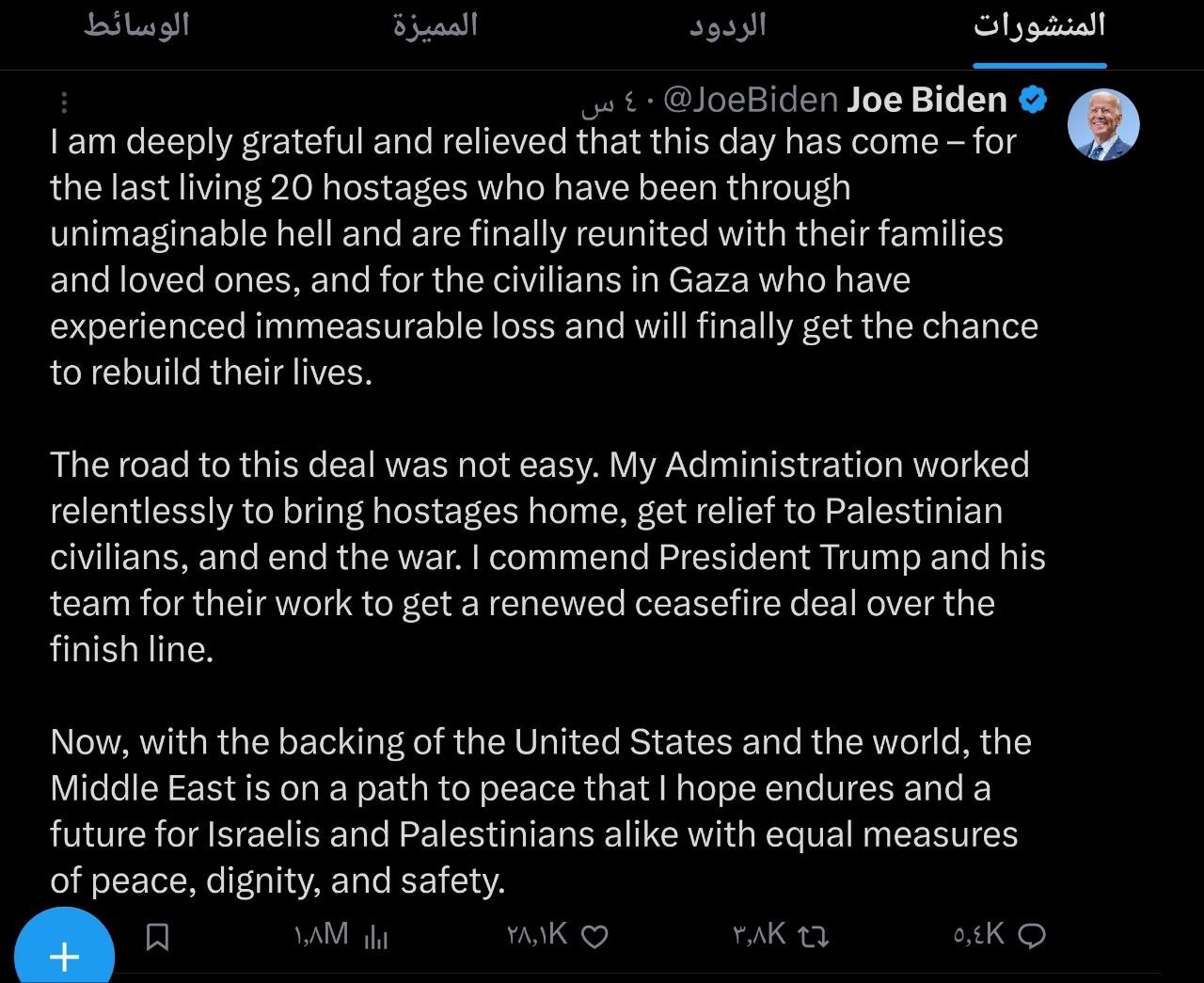This screenshot has width=1204, height=983.
Task: Click the replies count beside comment icon
Action: pos(979,934)
